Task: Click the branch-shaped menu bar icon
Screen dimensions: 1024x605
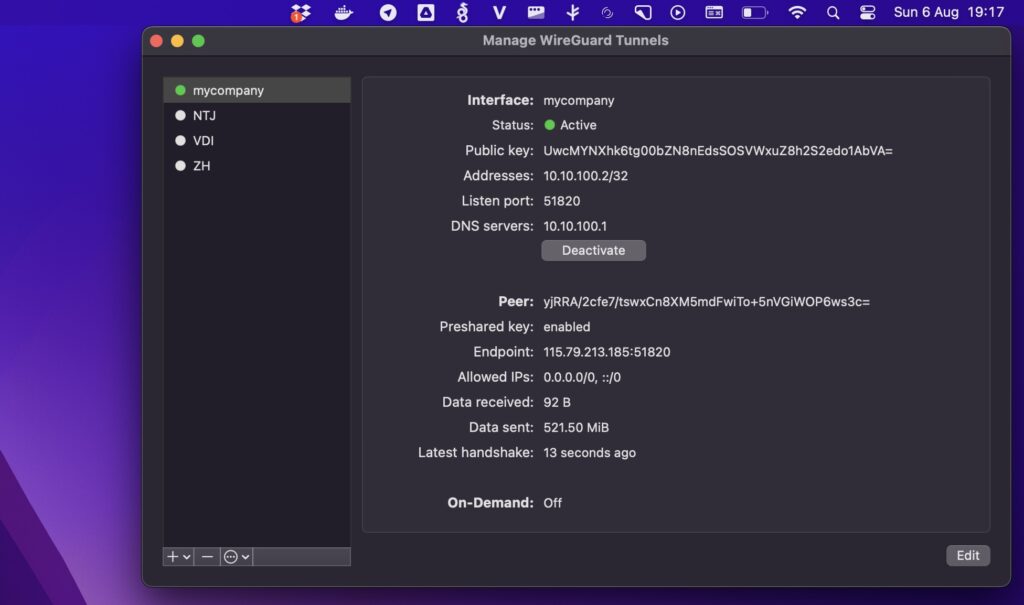Action: coord(573,12)
